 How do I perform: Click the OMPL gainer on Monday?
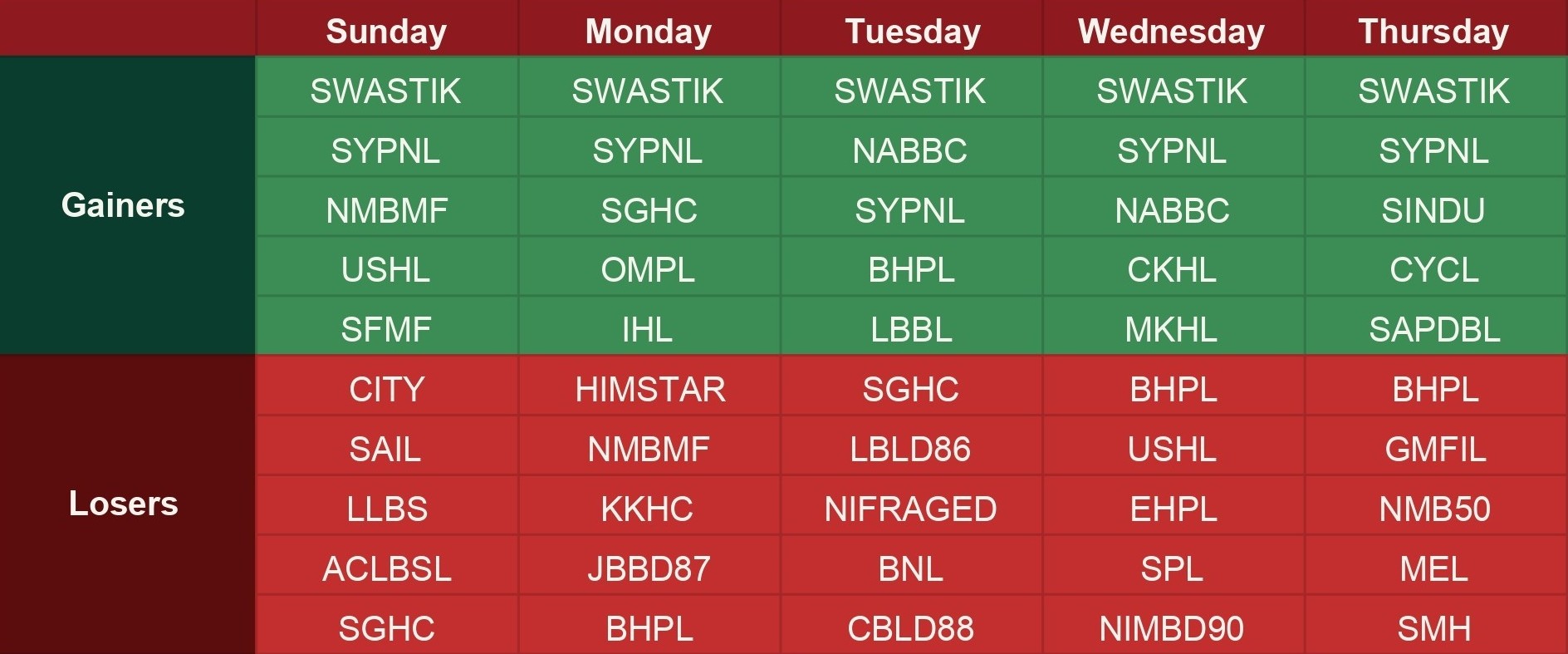(x=648, y=270)
